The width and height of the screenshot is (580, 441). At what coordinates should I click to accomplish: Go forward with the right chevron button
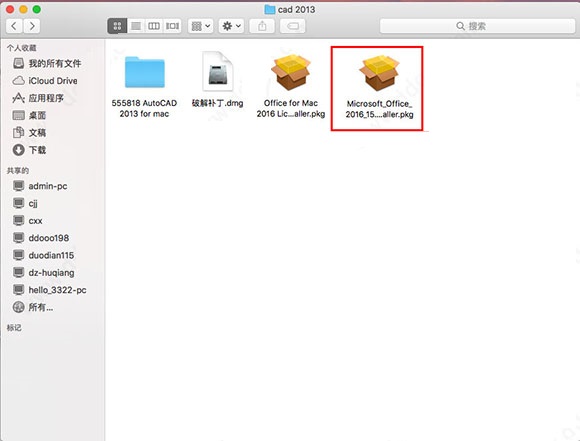[32, 26]
